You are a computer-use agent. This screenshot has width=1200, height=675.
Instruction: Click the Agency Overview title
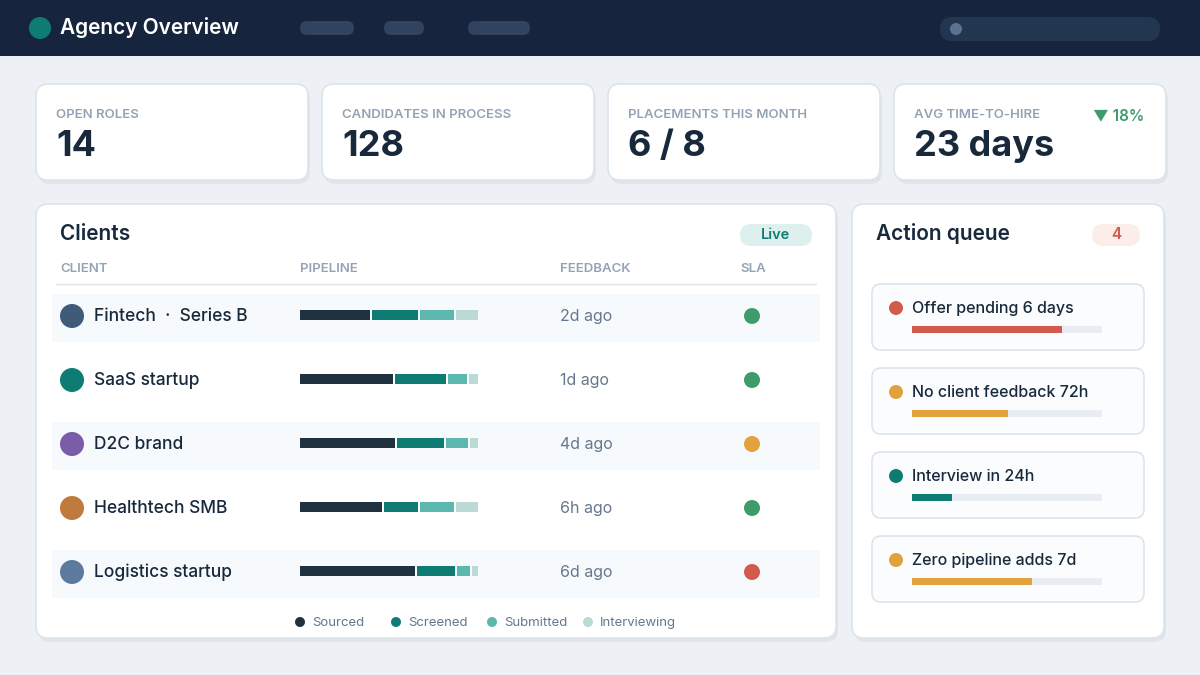click(149, 27)
